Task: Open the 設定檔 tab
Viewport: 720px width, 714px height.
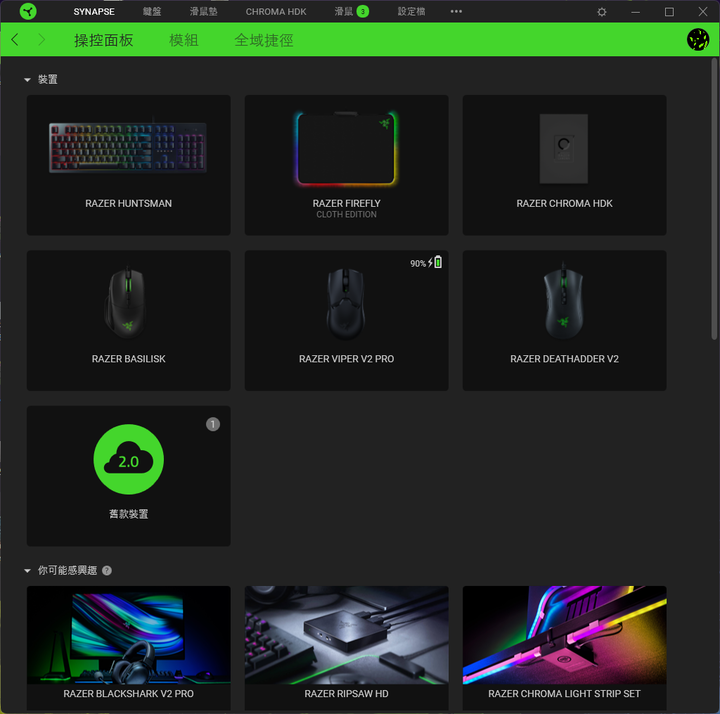Action: tap(411, 11)
